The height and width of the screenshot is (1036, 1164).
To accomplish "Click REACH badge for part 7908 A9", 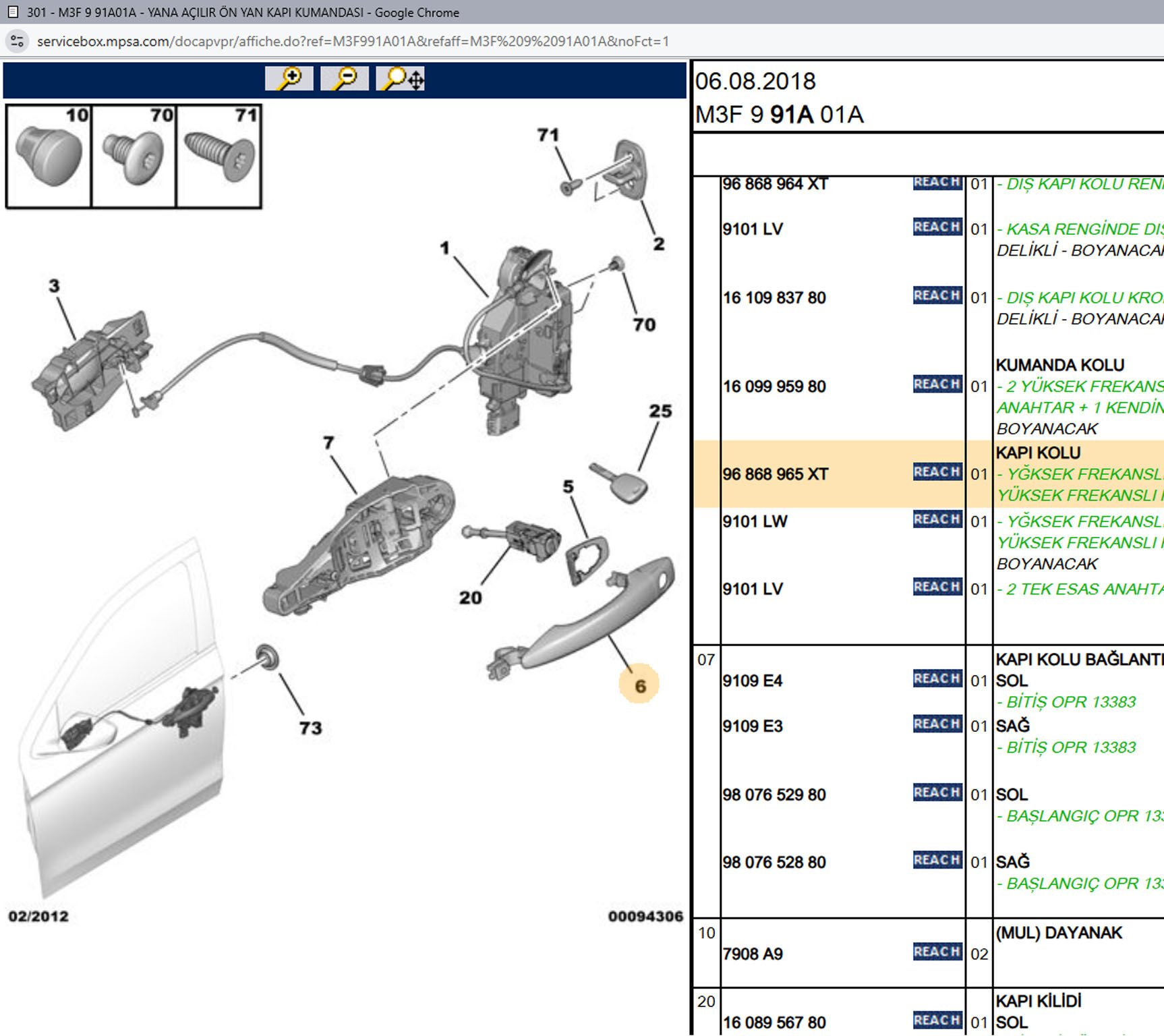I will click(x=937, y=952).
